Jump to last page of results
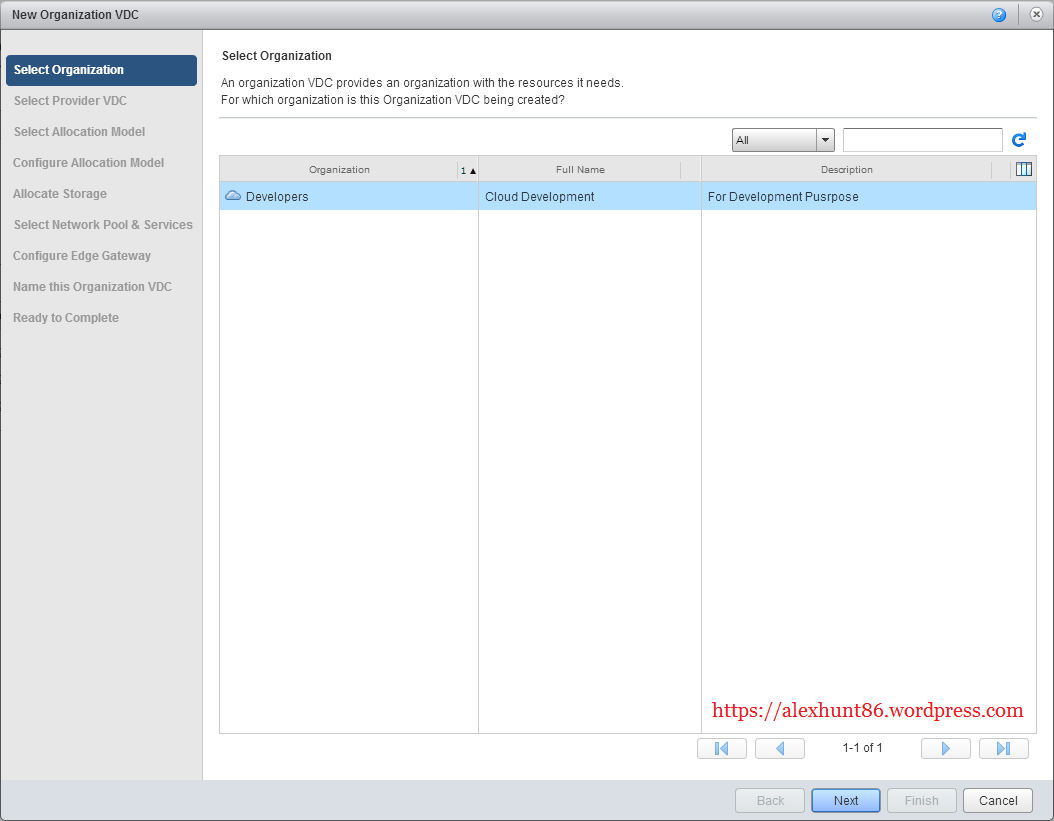1054x821 pixels. coord(1003,748)
